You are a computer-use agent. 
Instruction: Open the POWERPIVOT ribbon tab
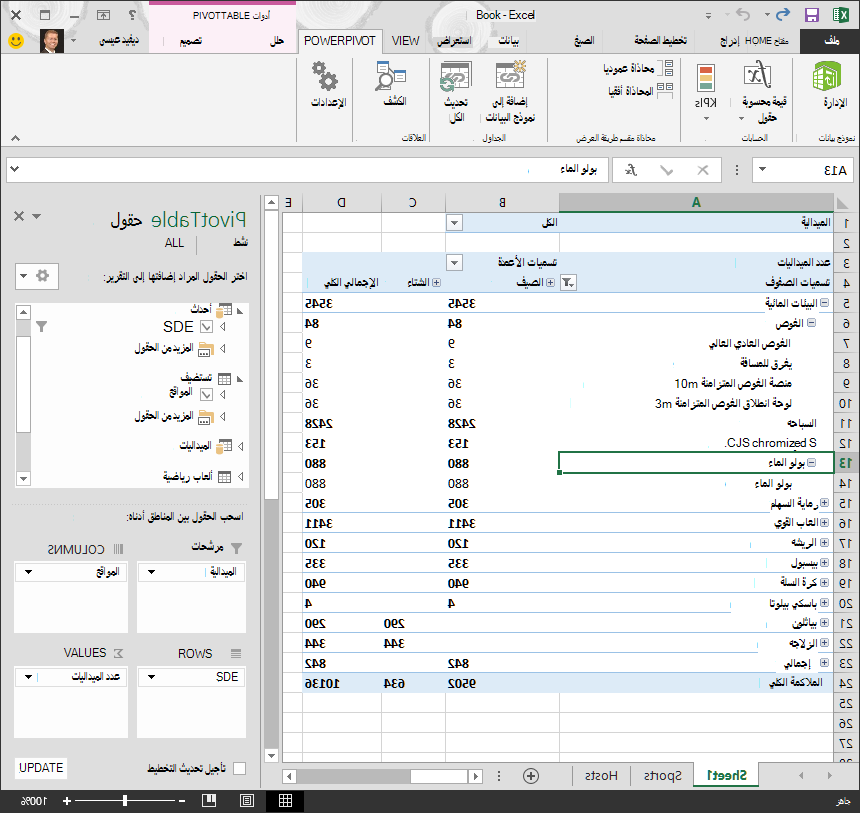tap(340, 41)
